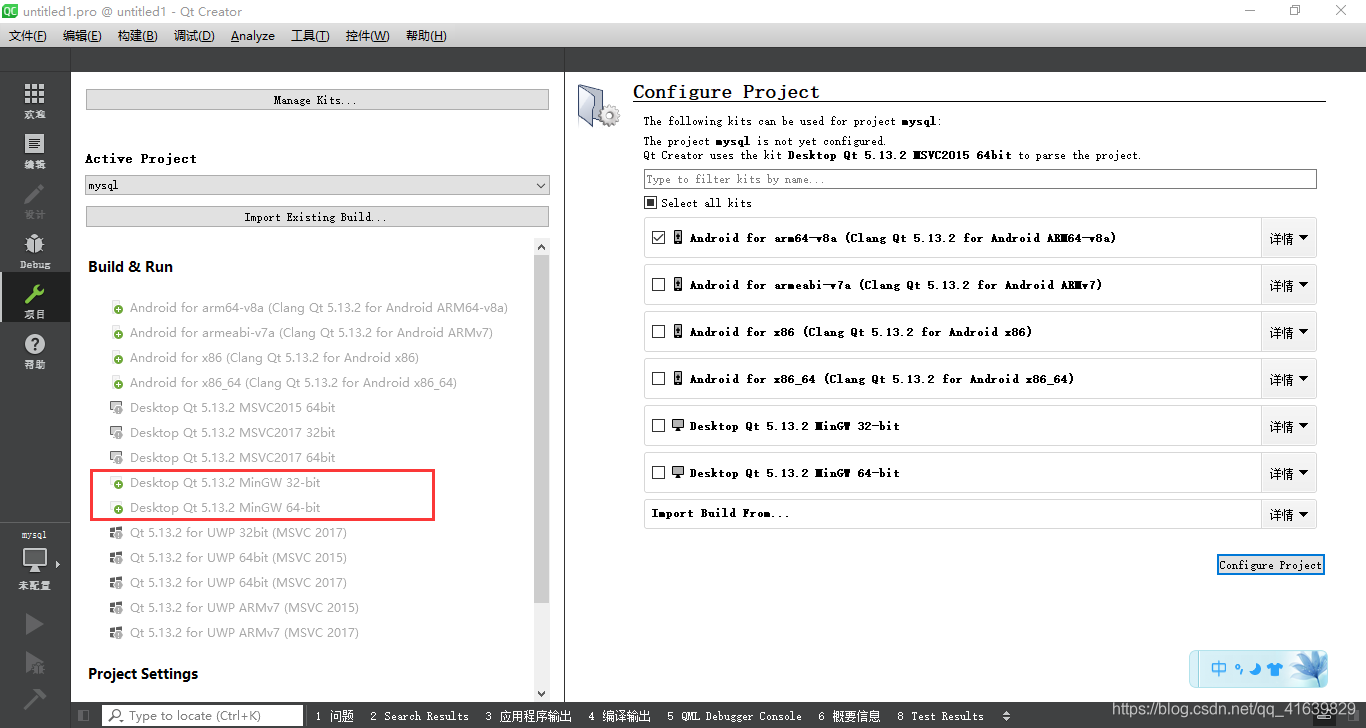Open the 调试(D) menu
The width and height of the screenshot is (1366, 728).
(x=194, y=36)
